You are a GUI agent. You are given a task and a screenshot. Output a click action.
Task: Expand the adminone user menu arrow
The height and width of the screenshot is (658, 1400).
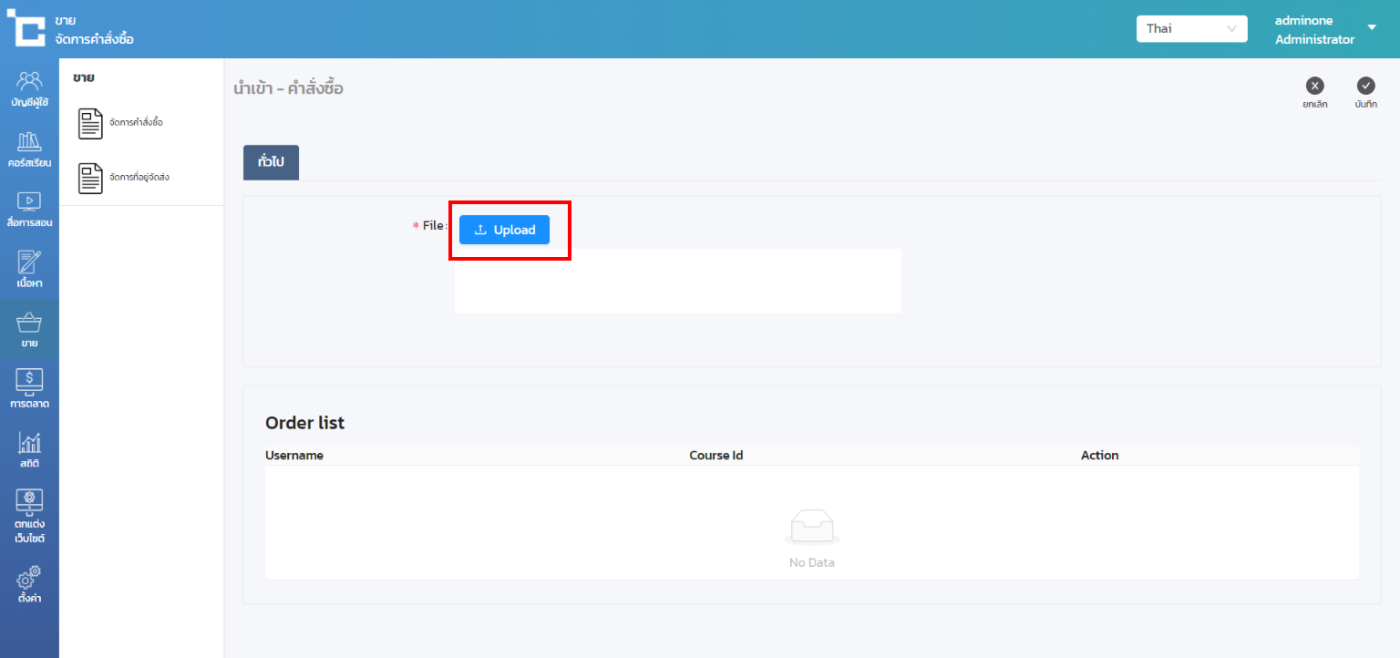(x=1371, y=28)
